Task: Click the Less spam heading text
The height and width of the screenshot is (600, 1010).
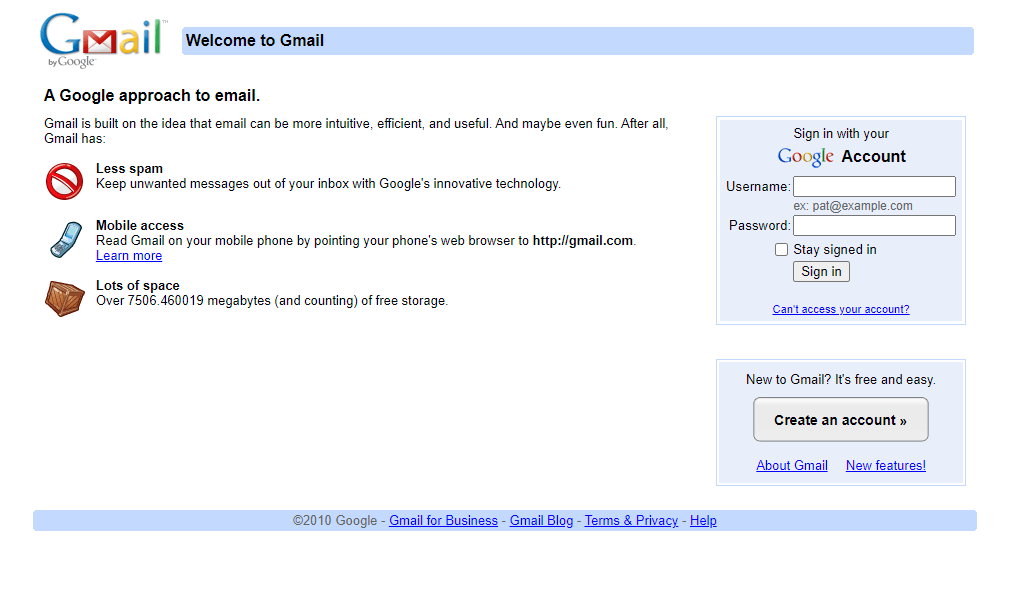Action: tap(129, 169)
